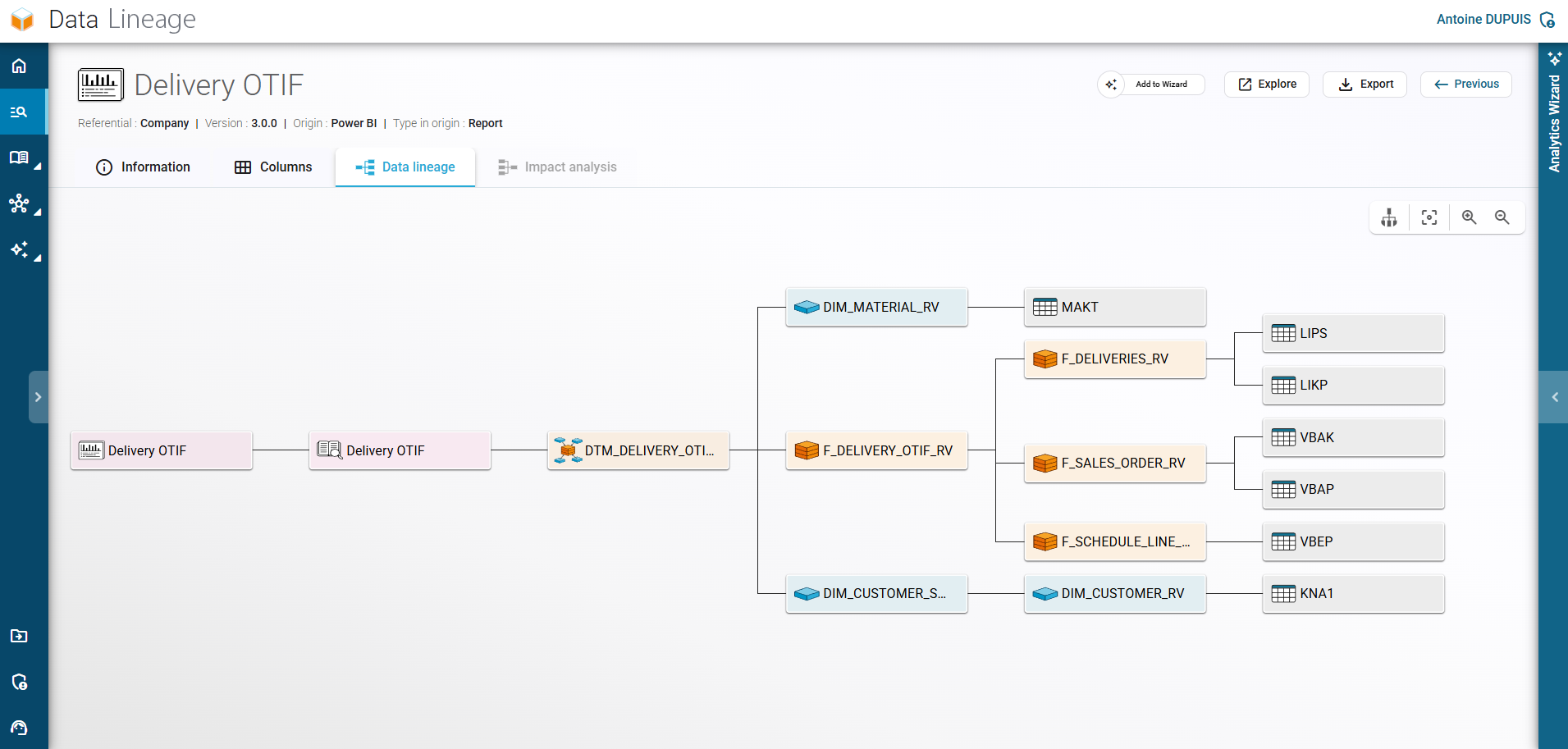Viewport: 1568px width, 749px height.
Task: Select the DIM_MATERIAL_RV lineage node
Action: coord(876,307)
